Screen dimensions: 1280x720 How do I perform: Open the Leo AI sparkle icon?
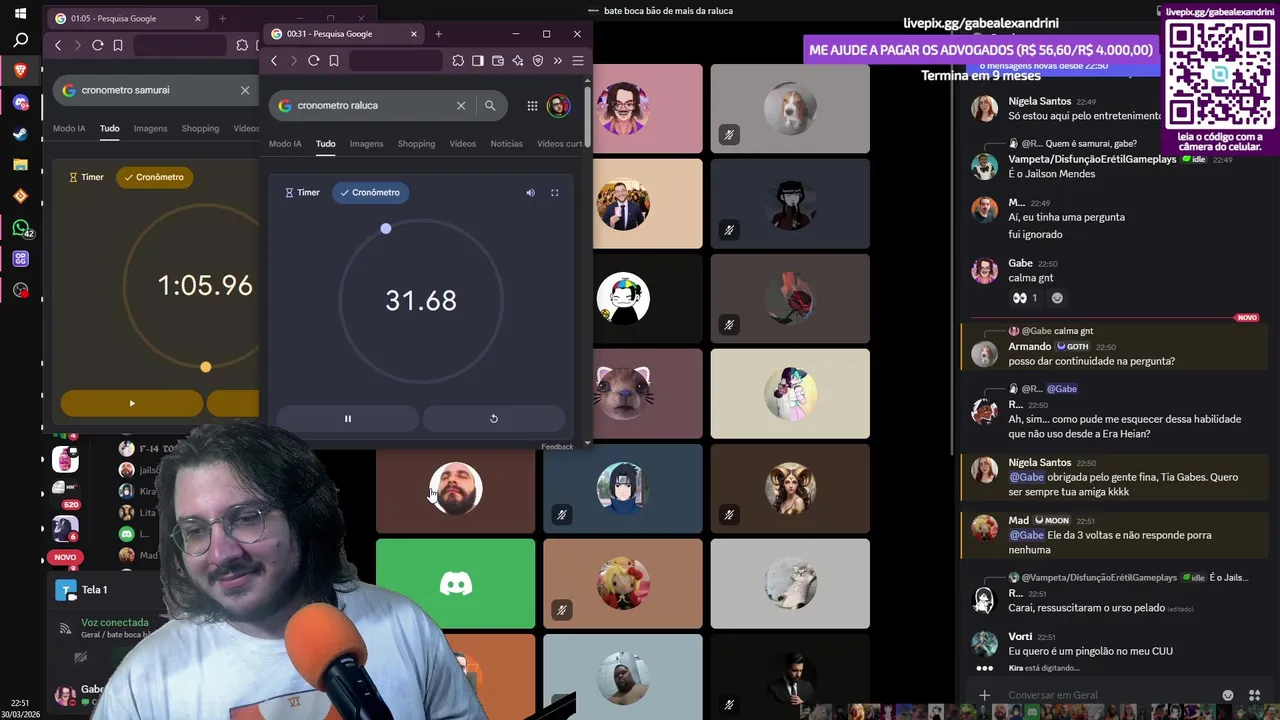click(517, 61)
